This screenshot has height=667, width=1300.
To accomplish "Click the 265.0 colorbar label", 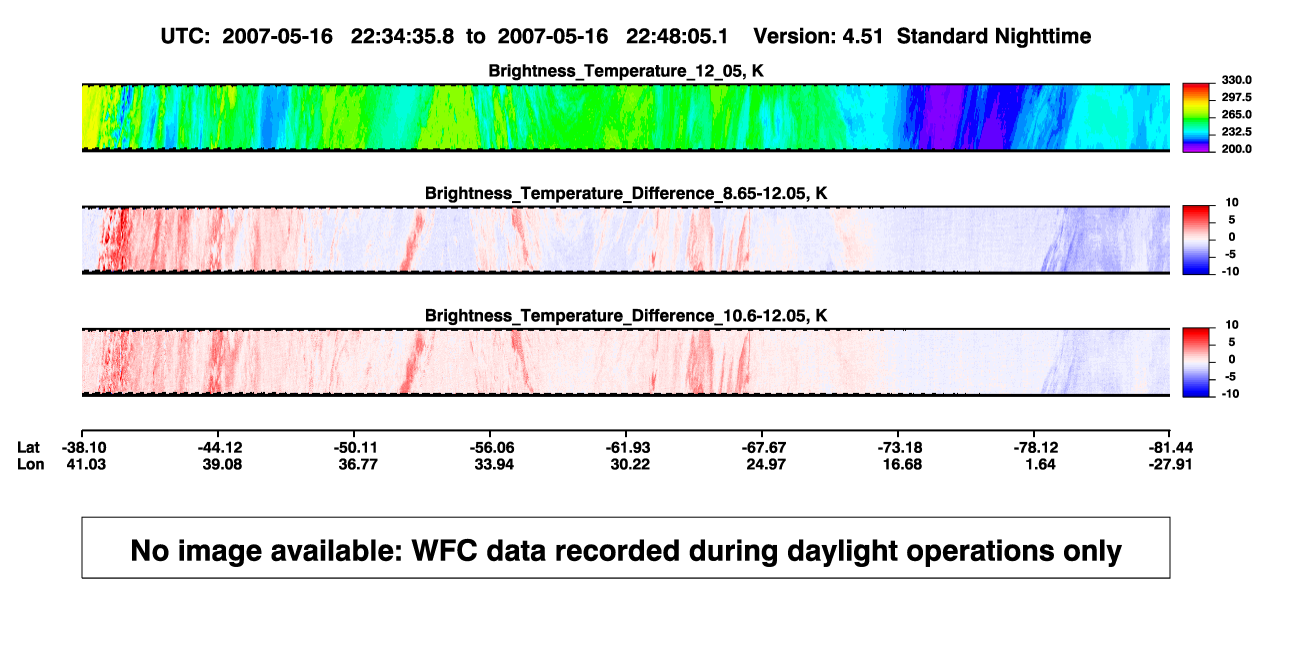I will (1236, 114).
